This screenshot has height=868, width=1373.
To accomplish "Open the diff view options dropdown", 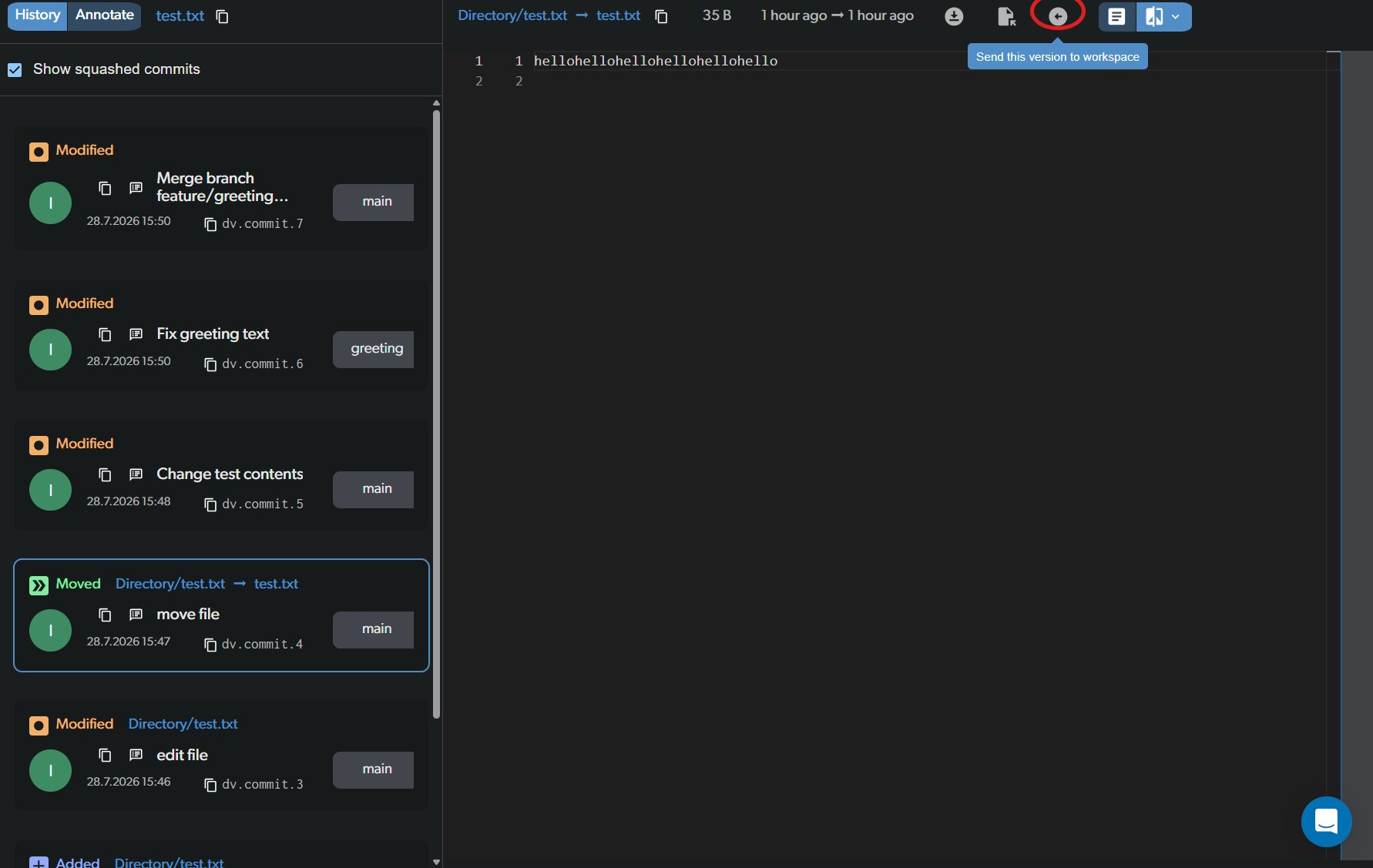I will 1176,16.
